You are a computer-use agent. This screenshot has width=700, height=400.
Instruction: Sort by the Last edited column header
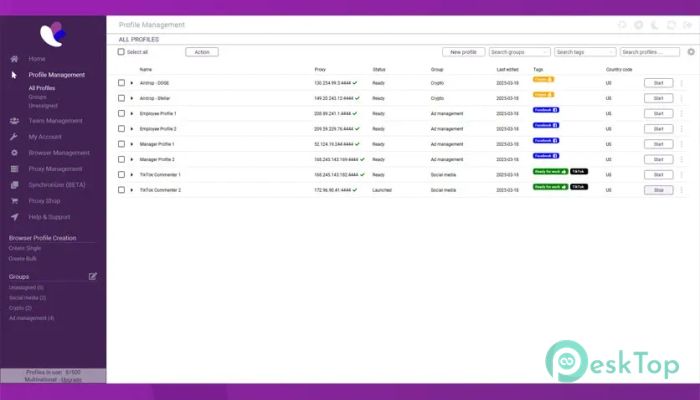tap(508, 70)
